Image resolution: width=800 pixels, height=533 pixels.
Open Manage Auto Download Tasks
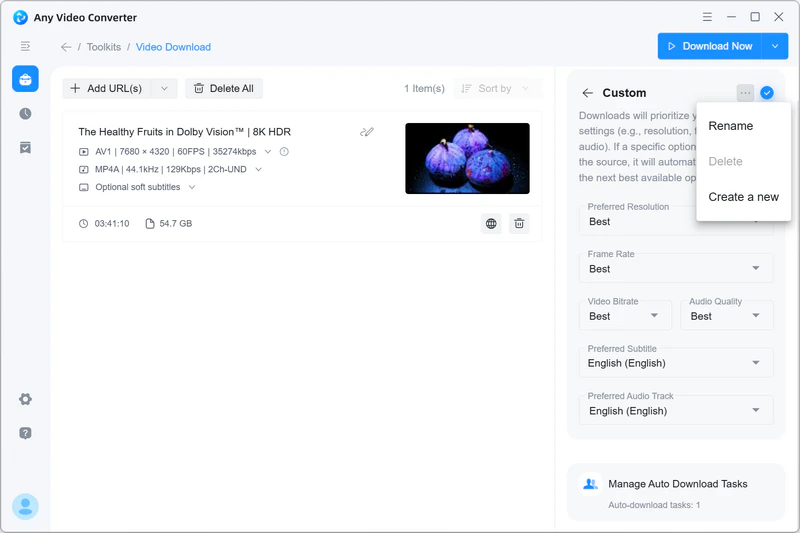click(x=676, y=492)
